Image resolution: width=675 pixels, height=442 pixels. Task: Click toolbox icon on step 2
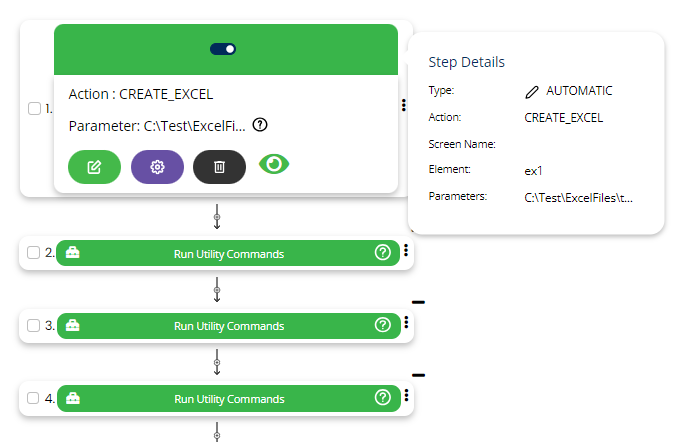[72, 253]
